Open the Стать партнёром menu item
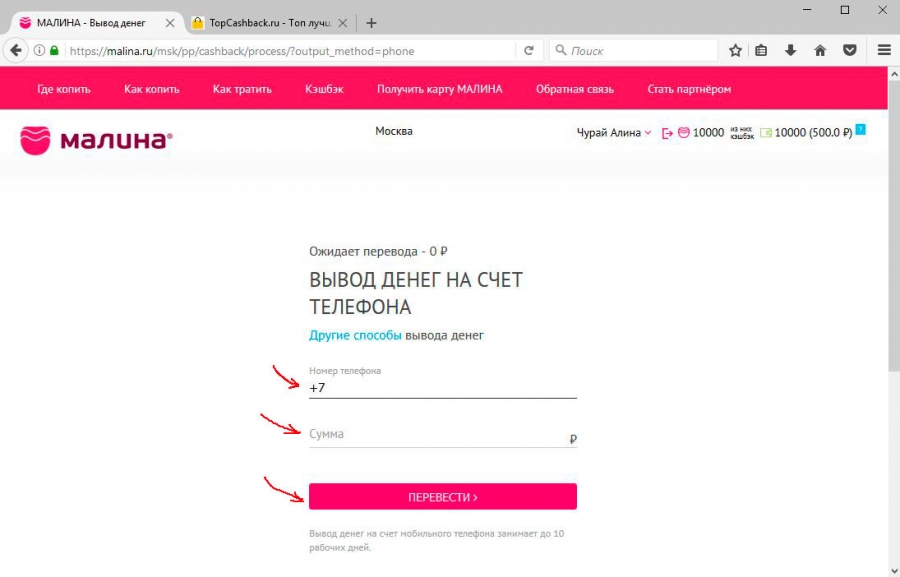 tap(689, 89)
